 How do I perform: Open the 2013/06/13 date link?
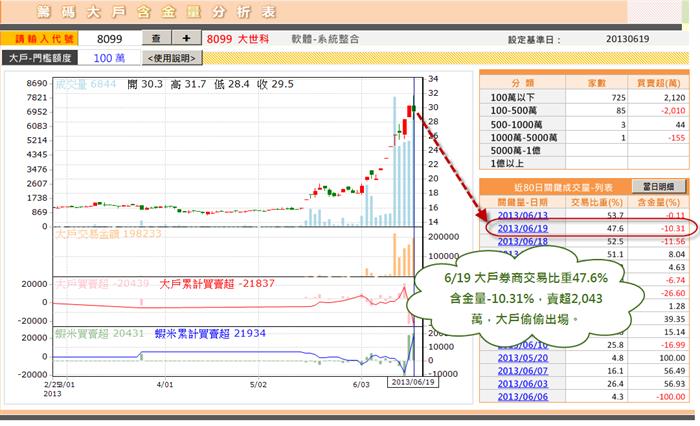[x=522, y=215]
